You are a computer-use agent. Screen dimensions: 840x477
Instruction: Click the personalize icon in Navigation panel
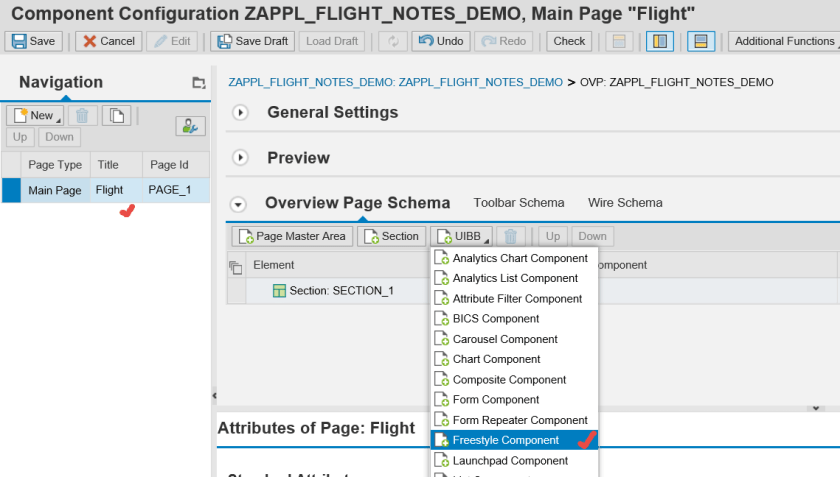pos(189,125)
